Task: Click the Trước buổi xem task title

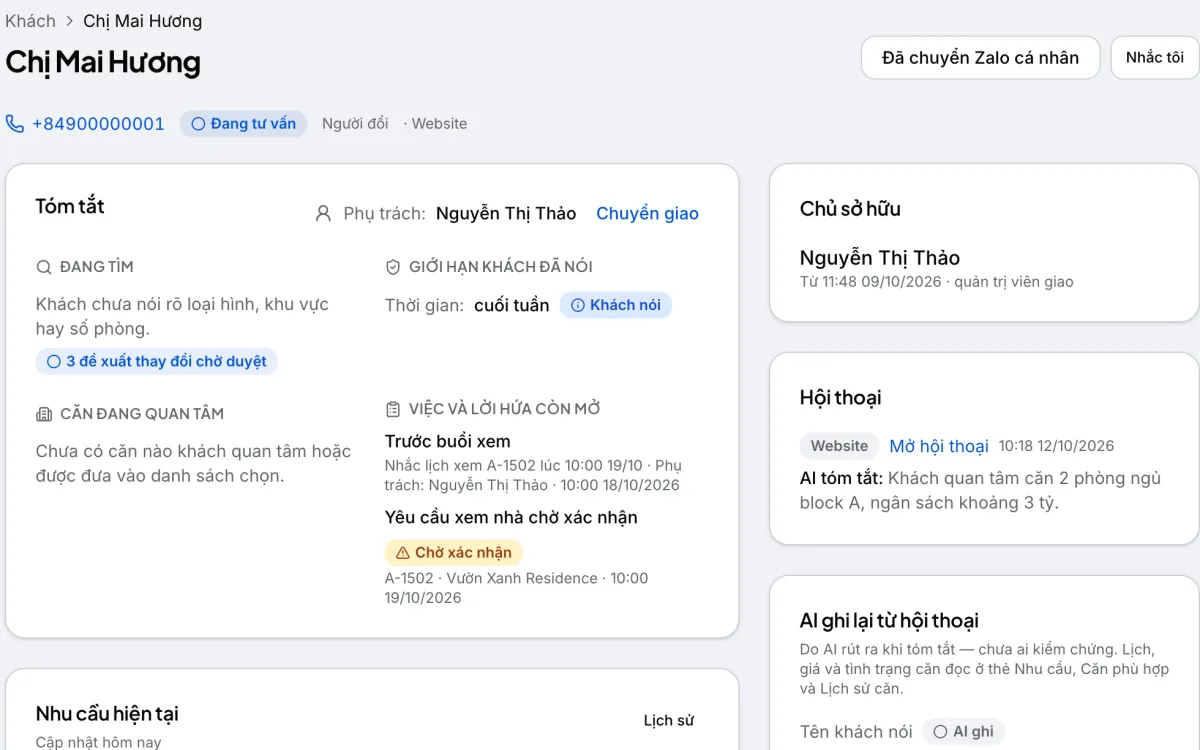Action: pyautogui.click(x=448, y=442)
